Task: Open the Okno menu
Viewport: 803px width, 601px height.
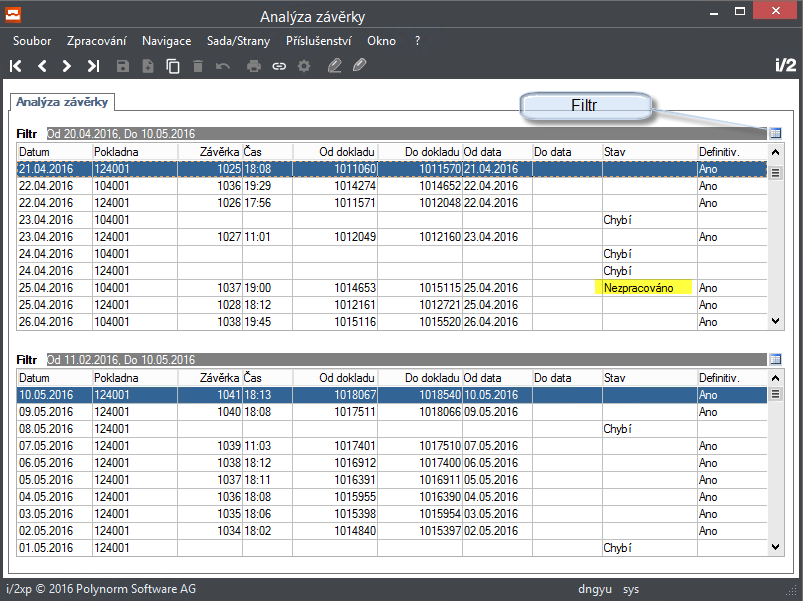Action: pos(382,41)
